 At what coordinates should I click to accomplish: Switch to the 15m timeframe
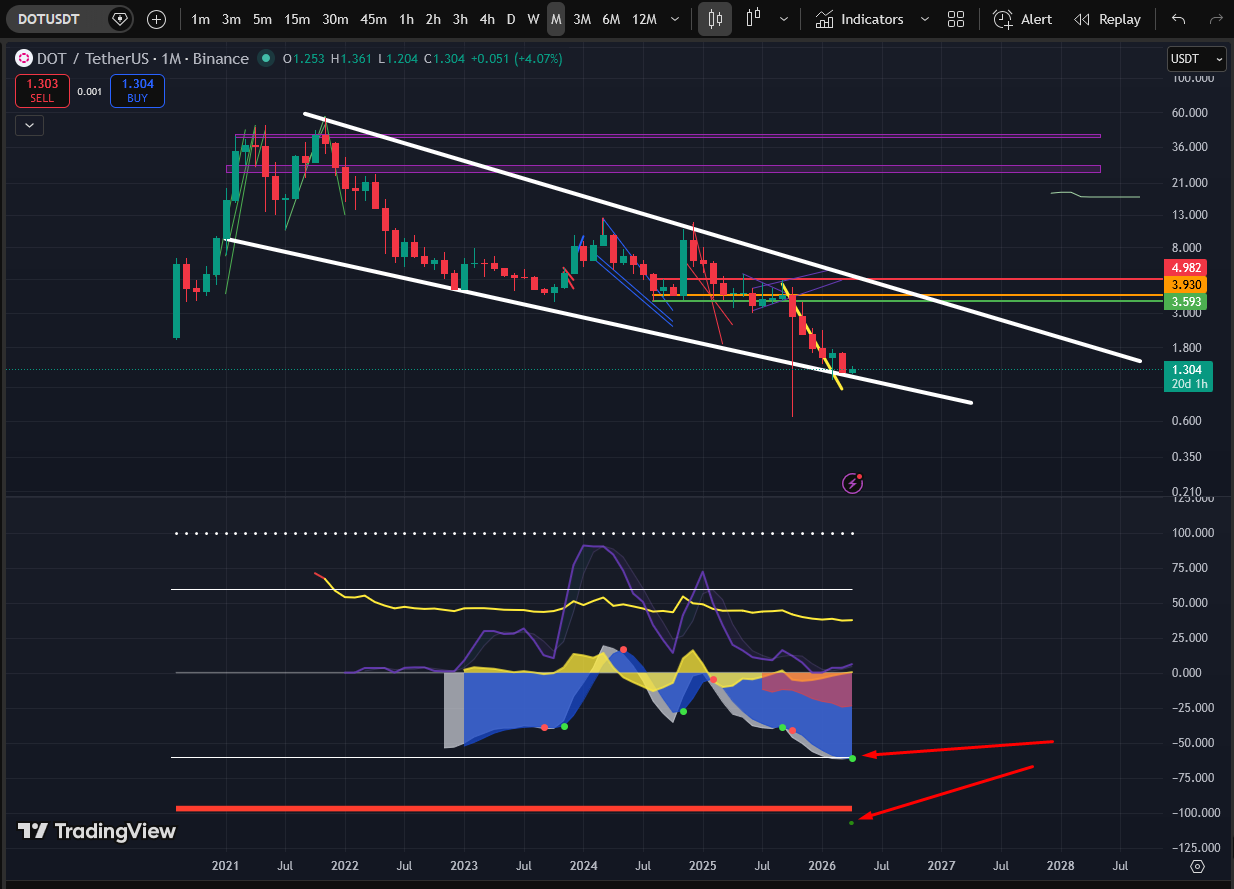[x=297, y=19]
